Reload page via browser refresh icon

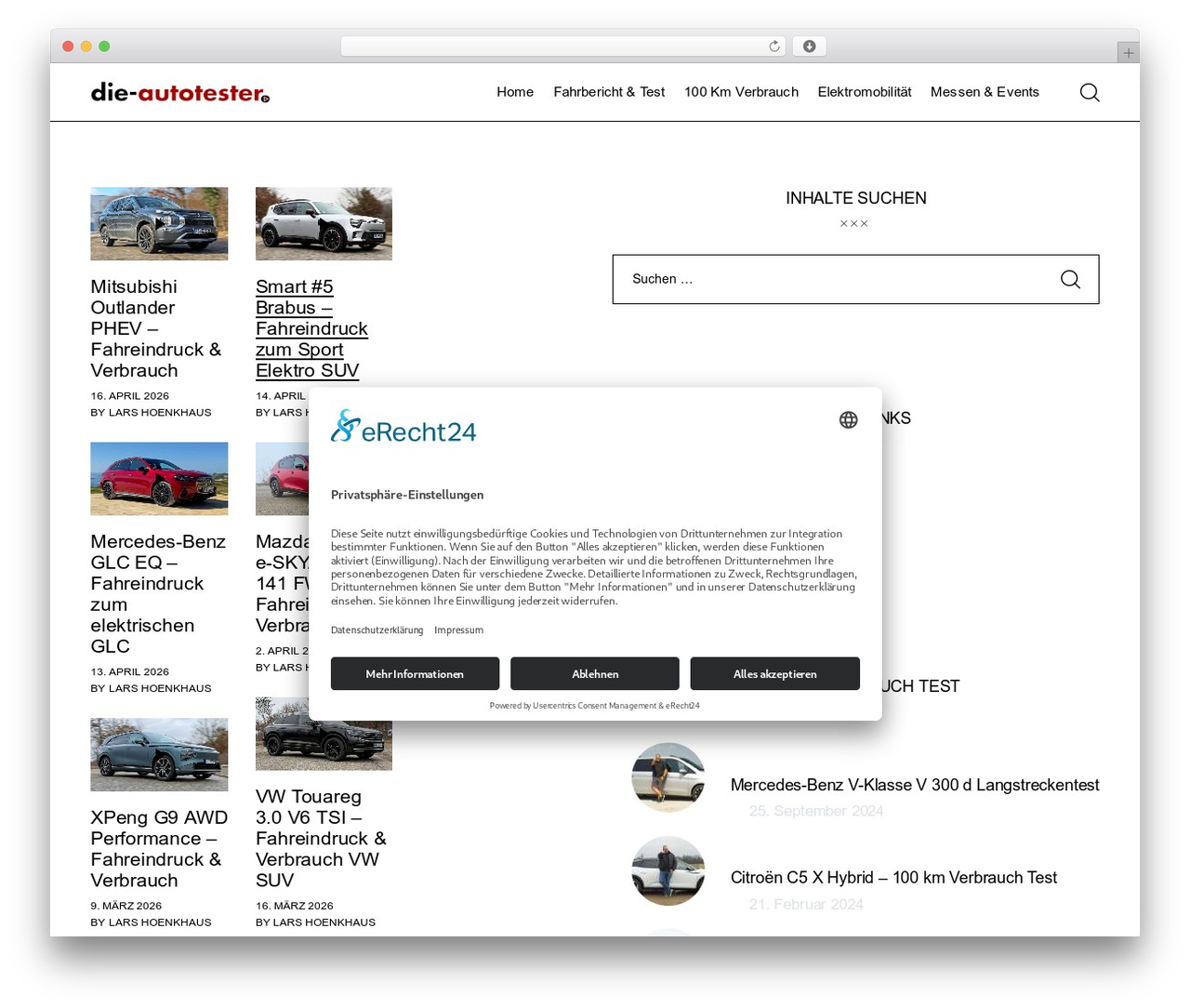(773, 46)
